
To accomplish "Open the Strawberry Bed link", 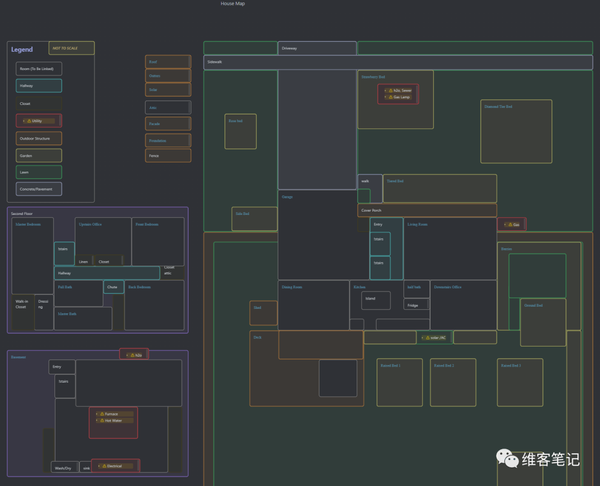I will click(x=373, y=77).
